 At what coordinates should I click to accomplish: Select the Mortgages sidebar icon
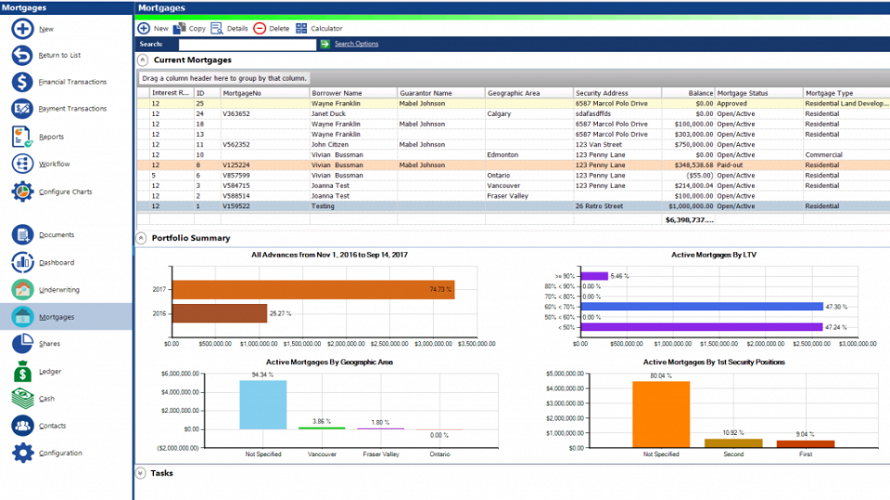23,317
